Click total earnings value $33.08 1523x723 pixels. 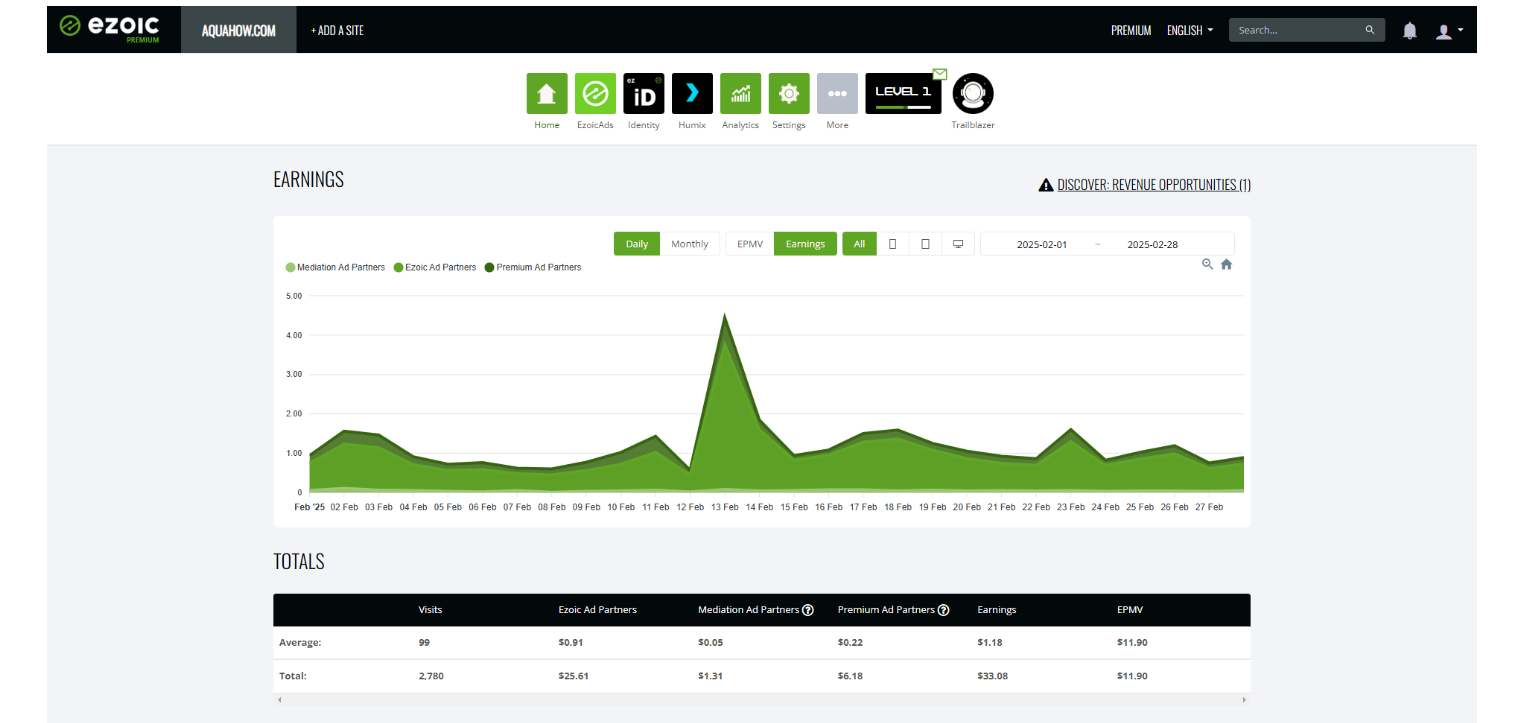click(x=992, y=676)
